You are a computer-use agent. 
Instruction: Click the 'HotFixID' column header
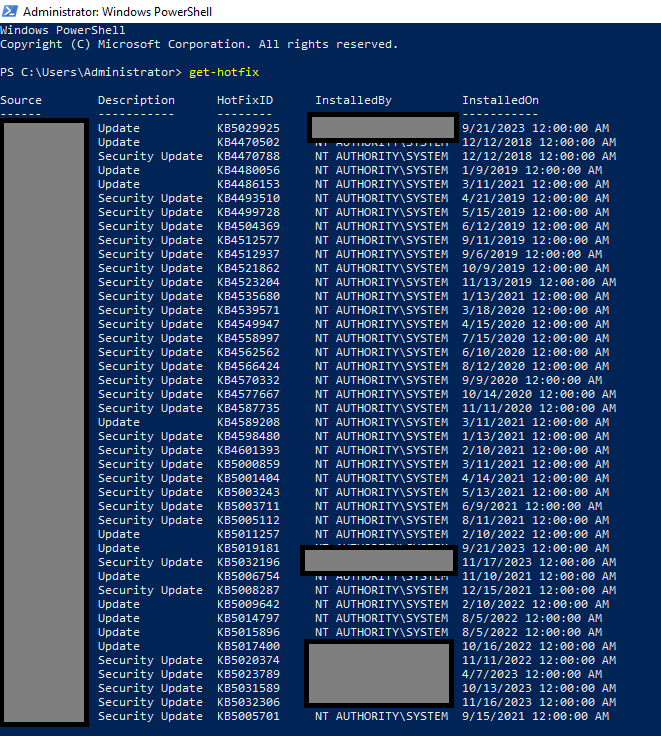pos(245,100)
